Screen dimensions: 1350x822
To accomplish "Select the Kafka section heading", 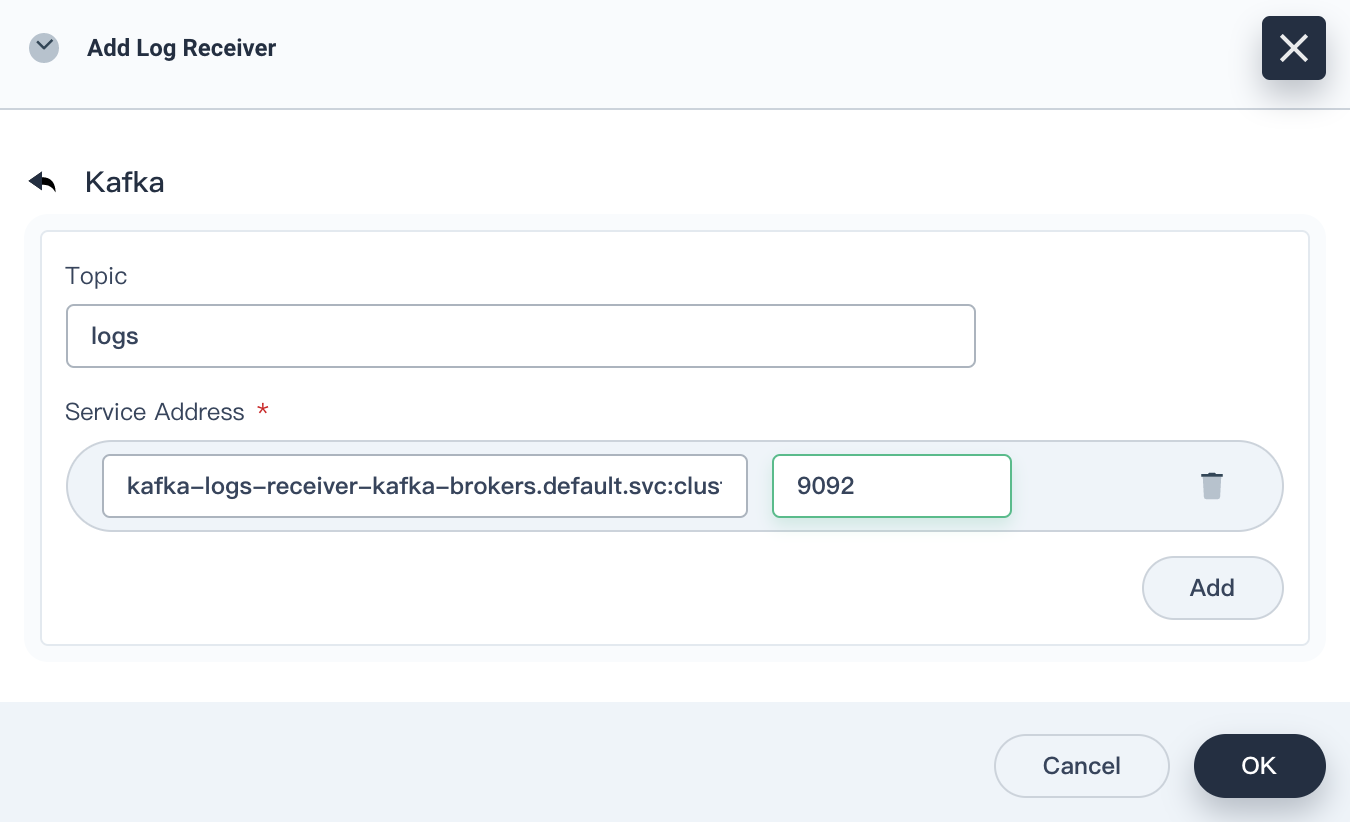I will [124, 182].
